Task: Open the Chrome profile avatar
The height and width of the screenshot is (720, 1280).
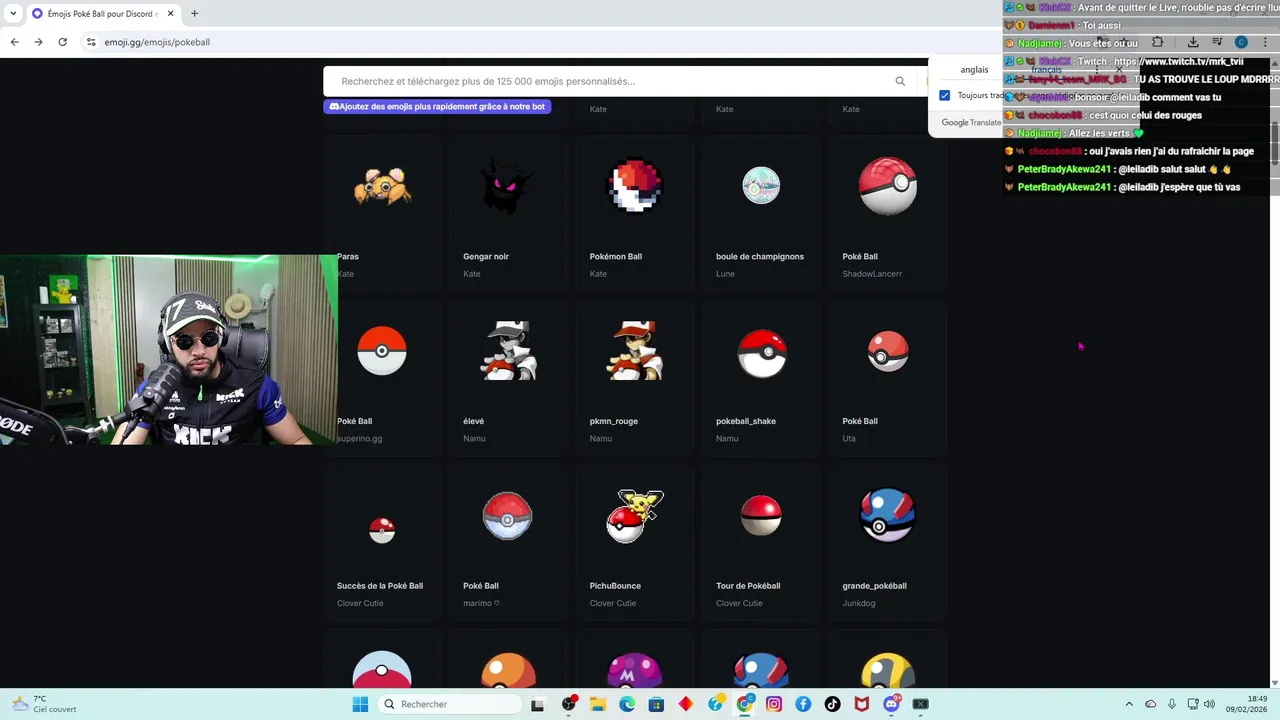Action: 1241,42
